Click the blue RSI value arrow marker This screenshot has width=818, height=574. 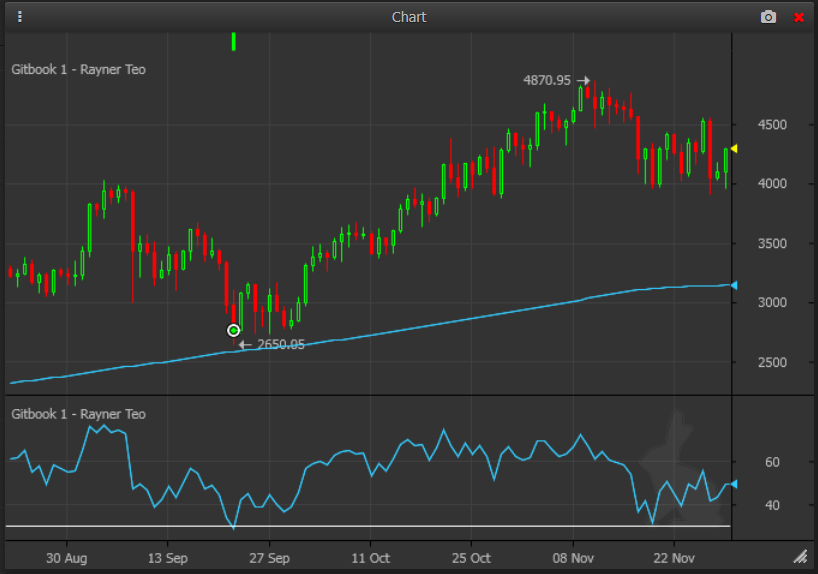tap(733, 484)
